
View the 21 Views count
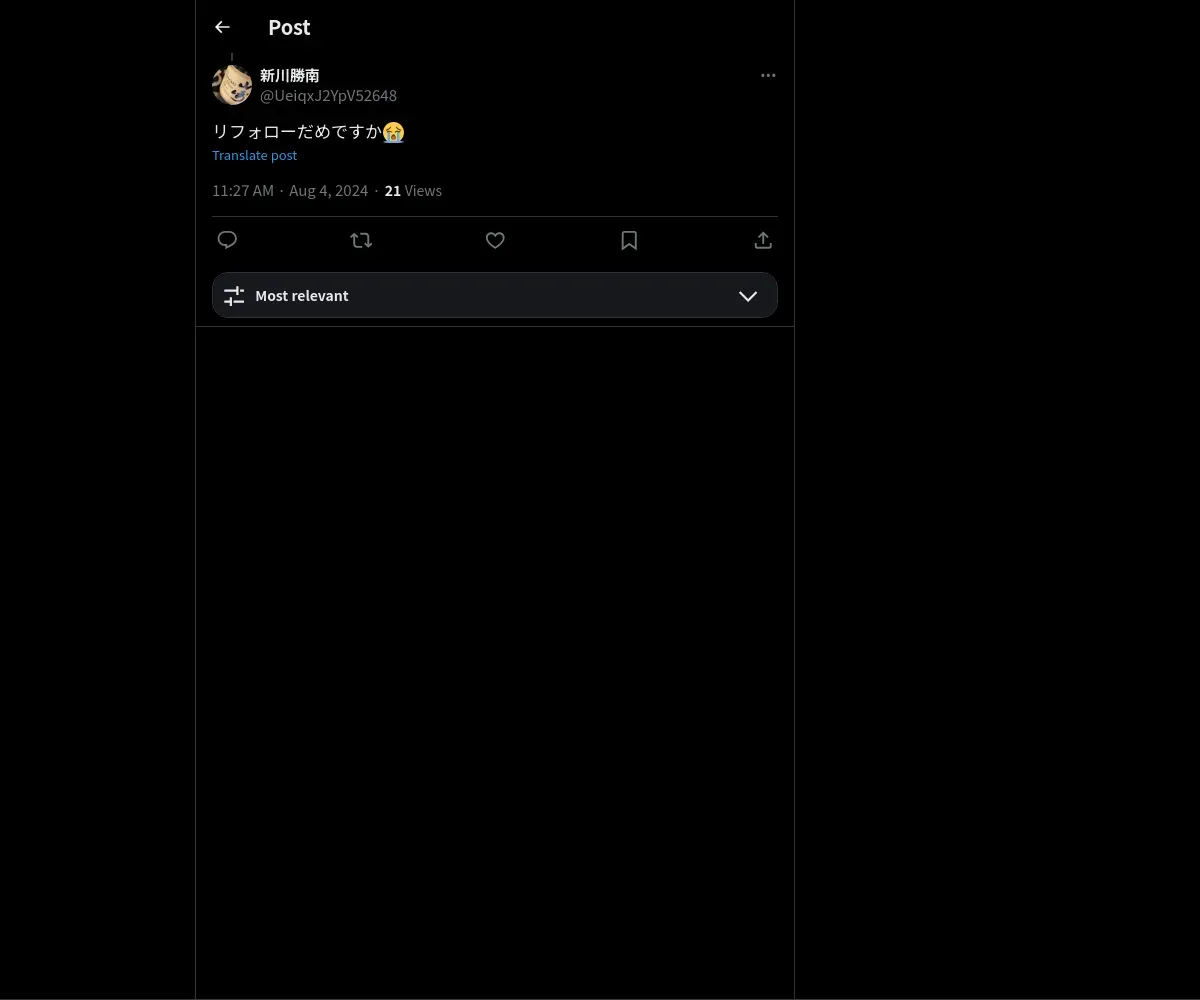[x=413, y=191]
